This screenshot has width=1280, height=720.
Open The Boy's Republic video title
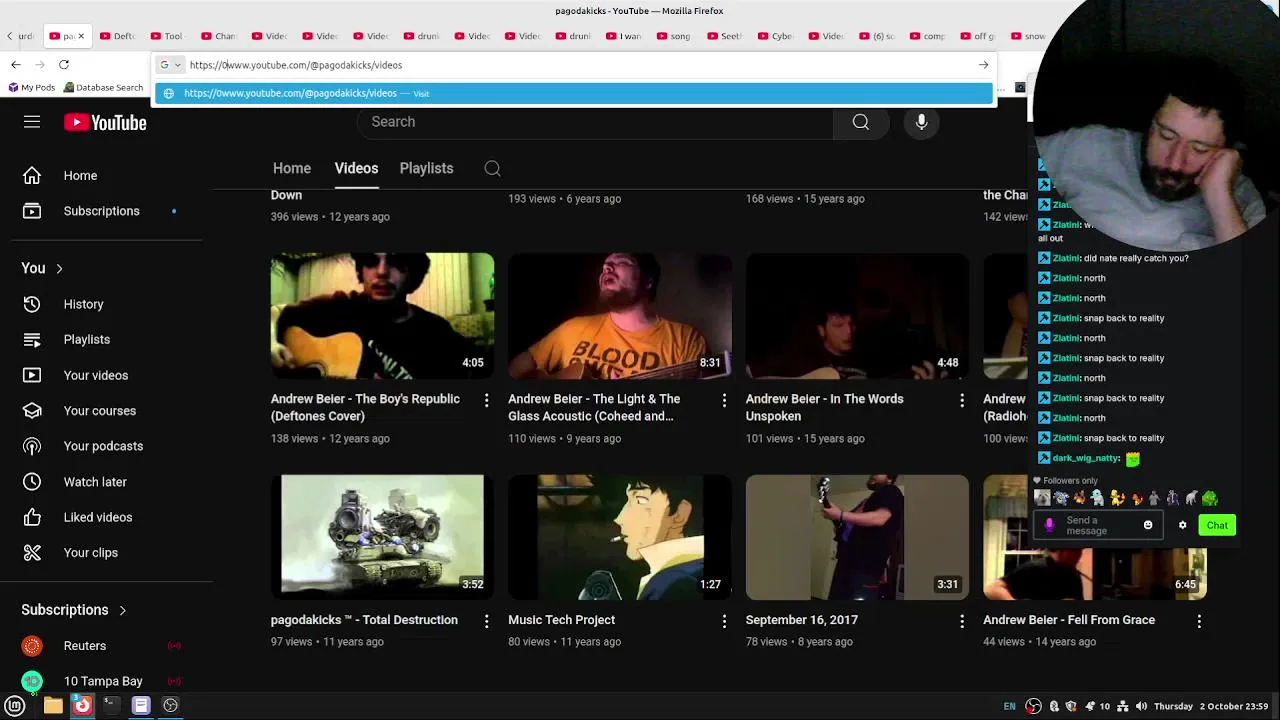tap(365, 407)
